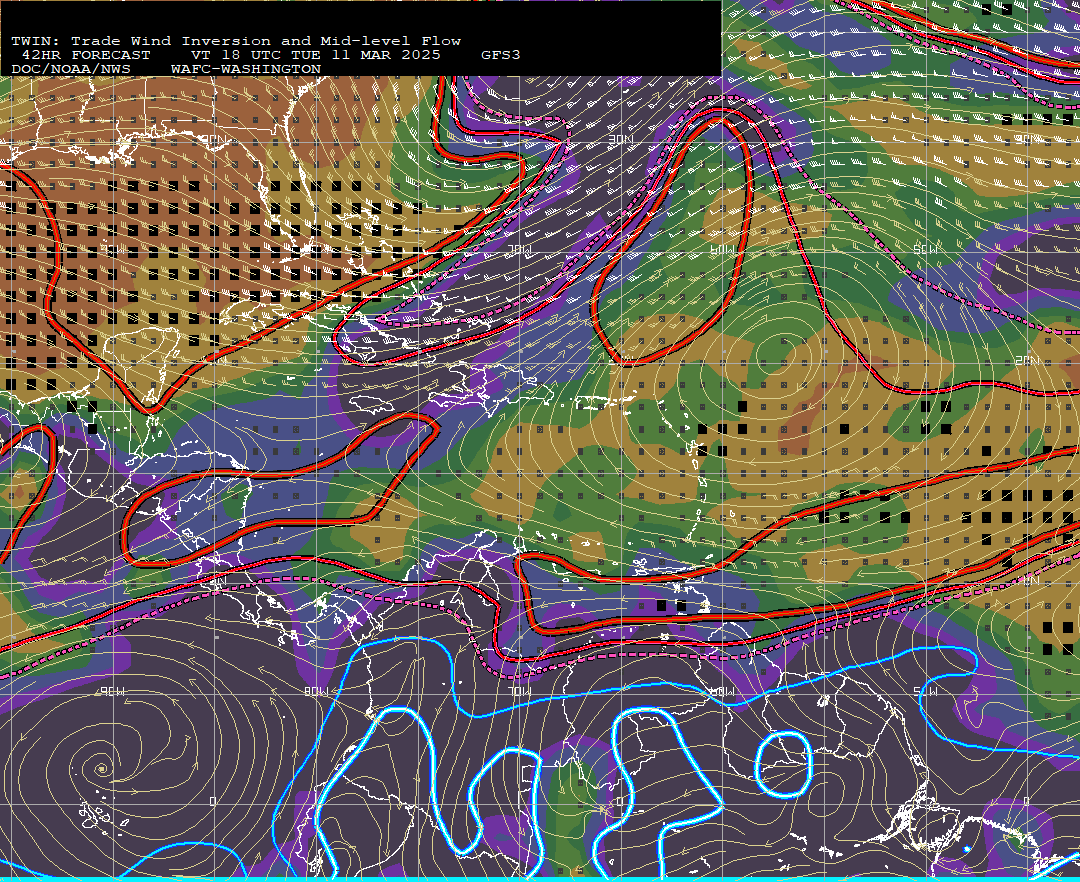The width and height of the screenshot is (1080, 882).
Task: Click the '10N' label near Central America
Action: (216, 582)
